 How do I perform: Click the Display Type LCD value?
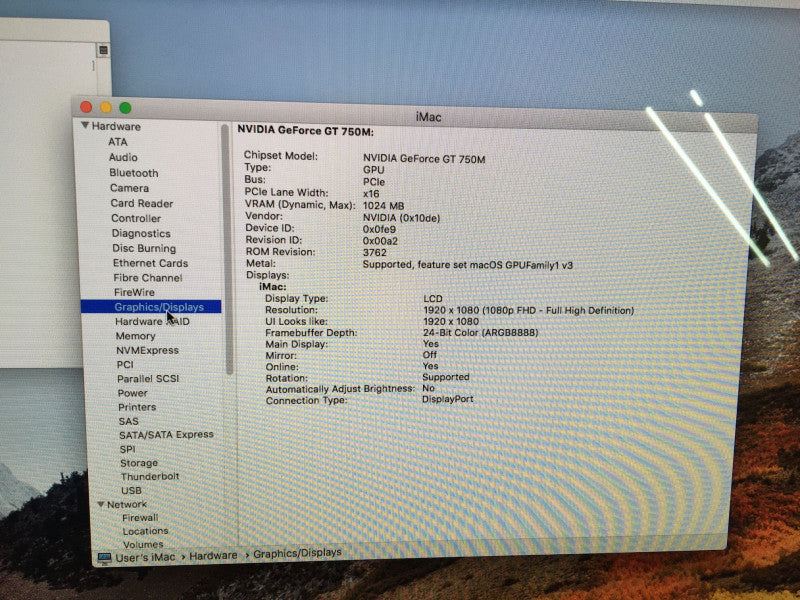click(x=433, y=298)
